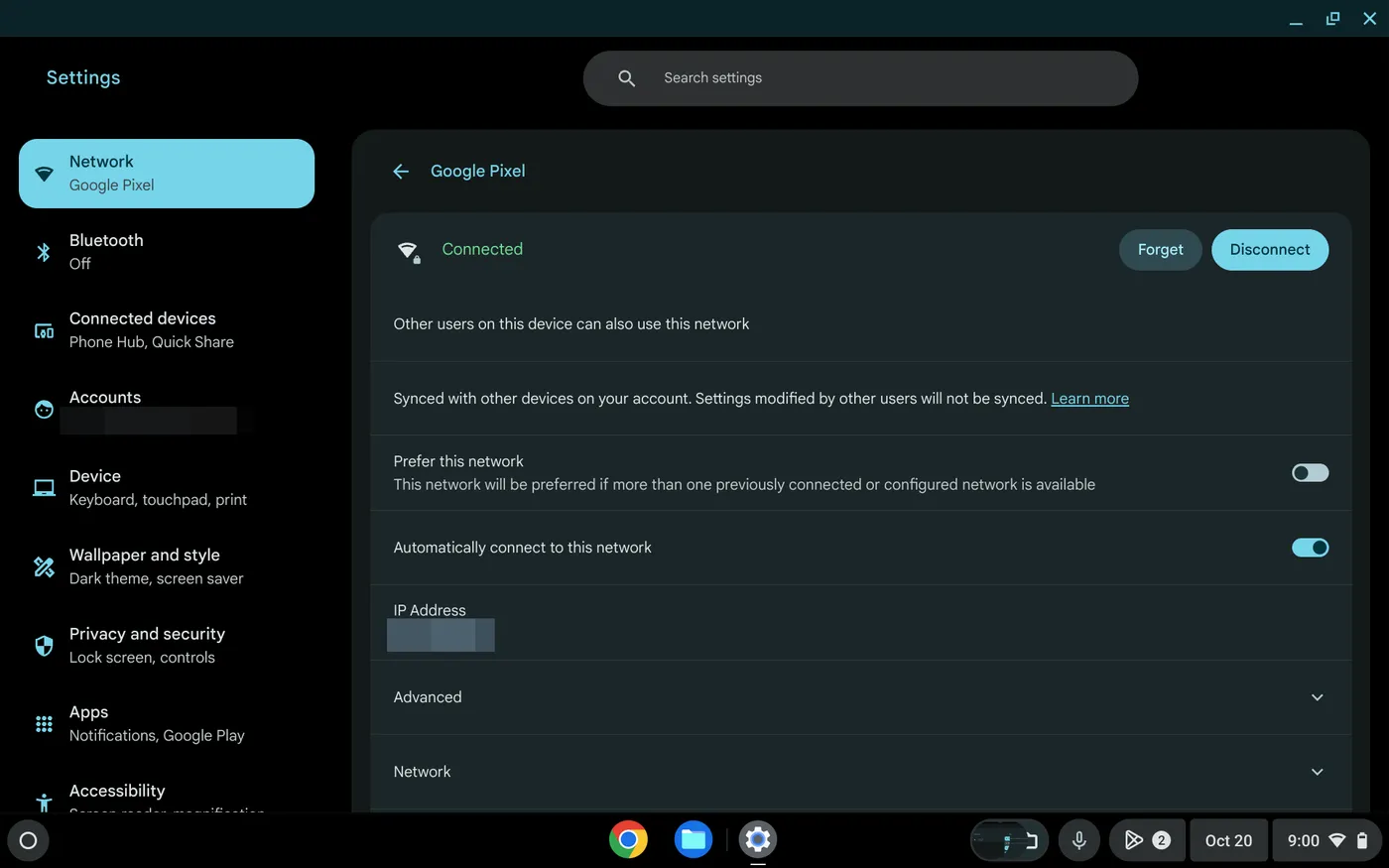Screen dimensions: 1389x868
Task: Click the Wi-Fi icon beside Connected status
Action: click(408, 250)
